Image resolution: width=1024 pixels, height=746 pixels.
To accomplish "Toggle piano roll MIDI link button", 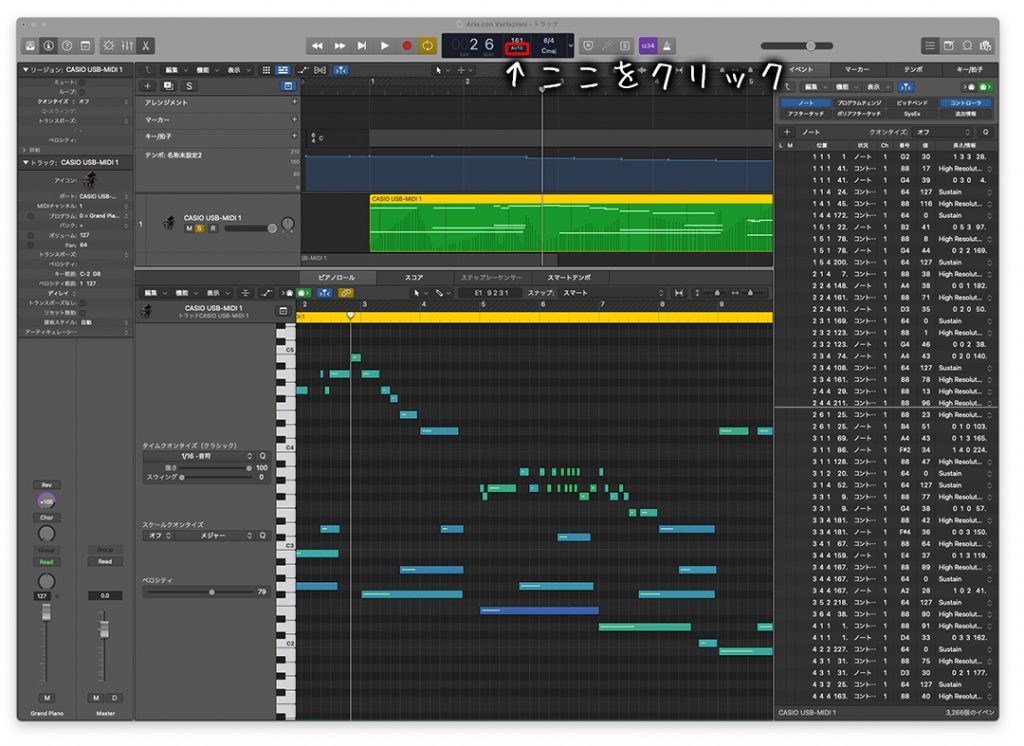I will coord(346,293).
